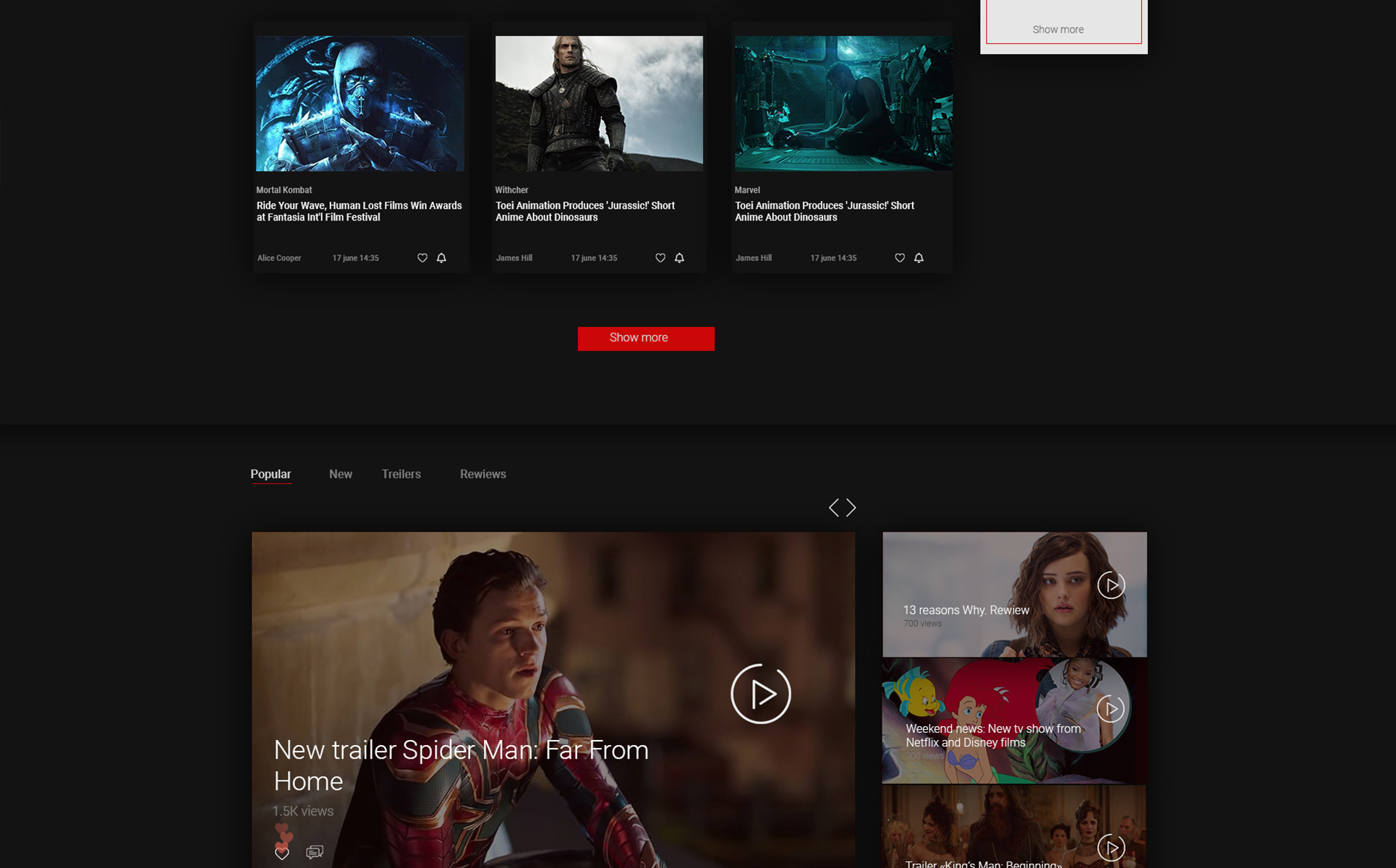This screenshot has height=868, width=1396.
Task: Like the Witcher article with heart icon
Action: tap(660, 258)
